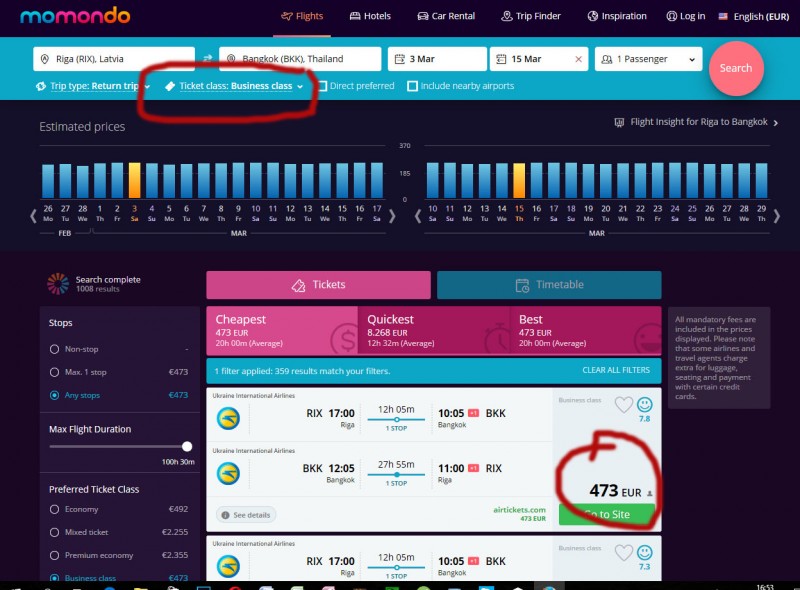
Task: Select Premium economy class radio
Action: coord(55,555)
